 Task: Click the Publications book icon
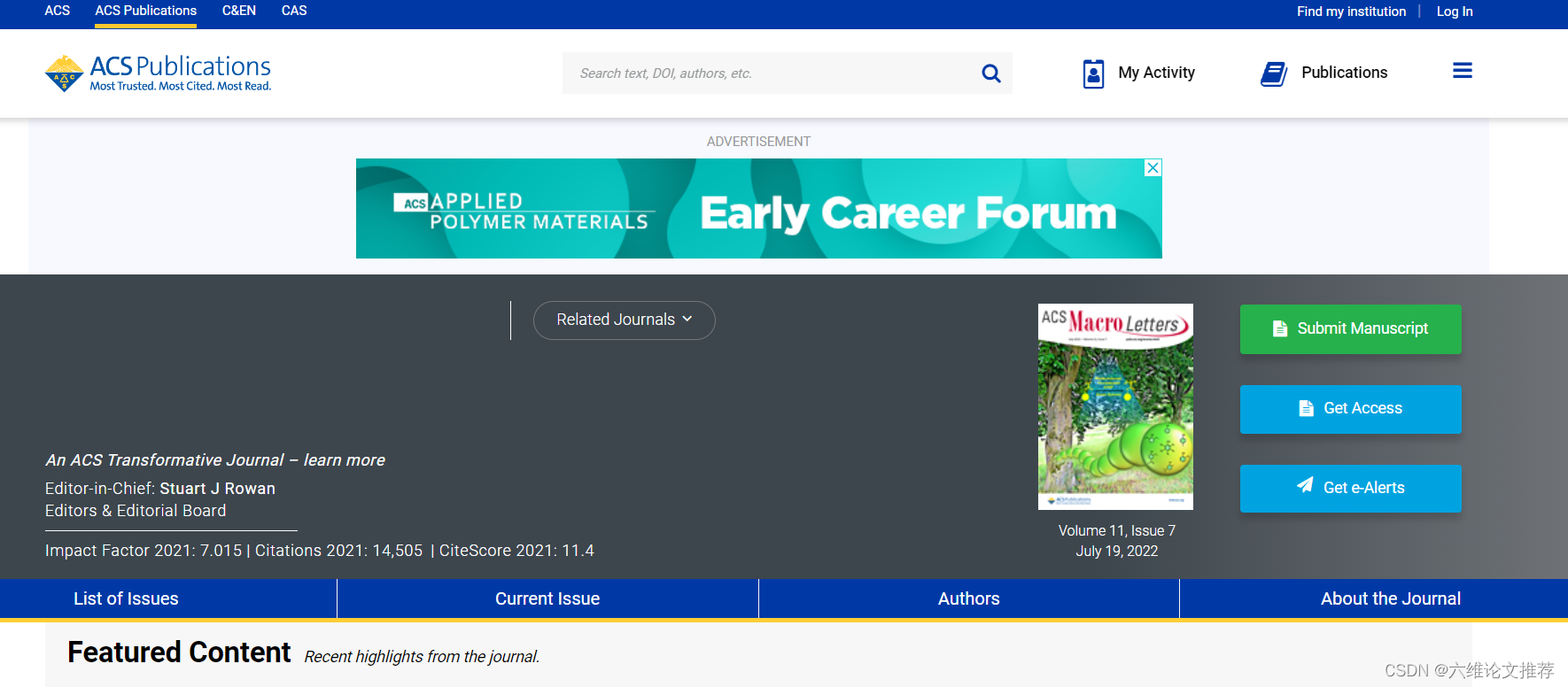pyautogui.click(x=1274, y=73)
